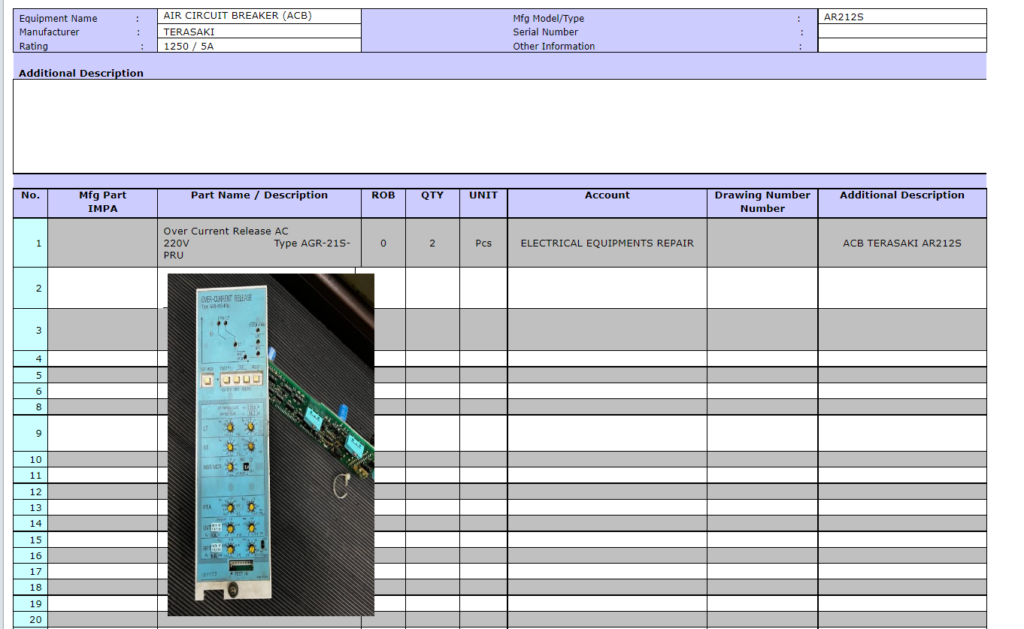
Task: Select the Manufacturer field showing TERASAKI
Action: point(259,31)
